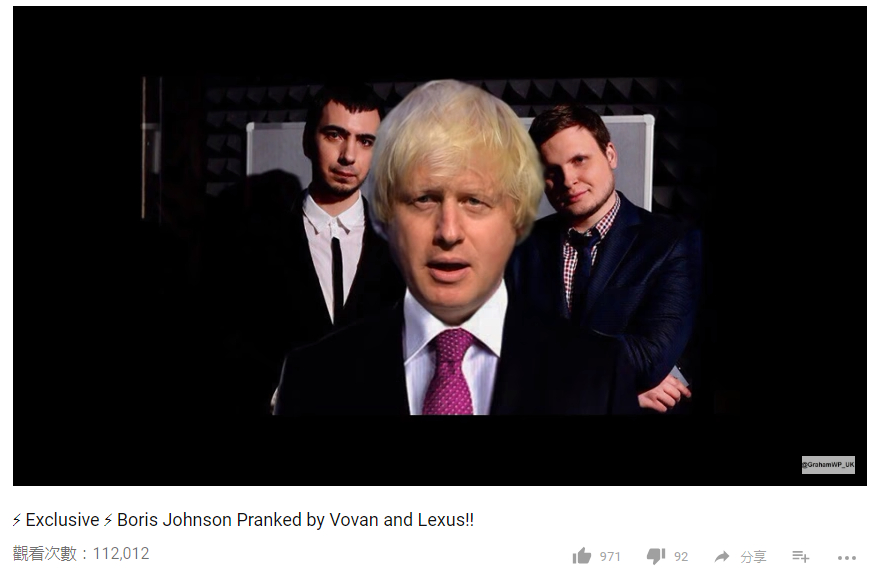Open the three-dots more actions menu

[x=847, y=557]
